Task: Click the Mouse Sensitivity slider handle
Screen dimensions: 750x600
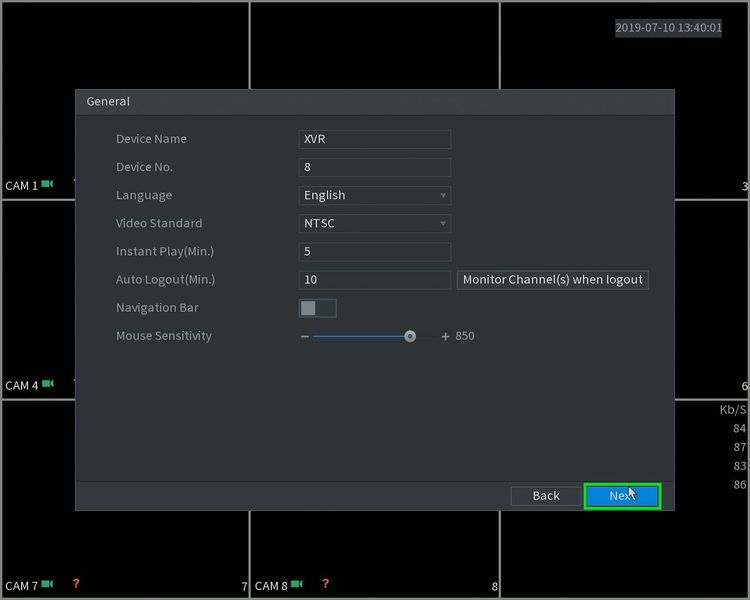Action: coord(410,336)
